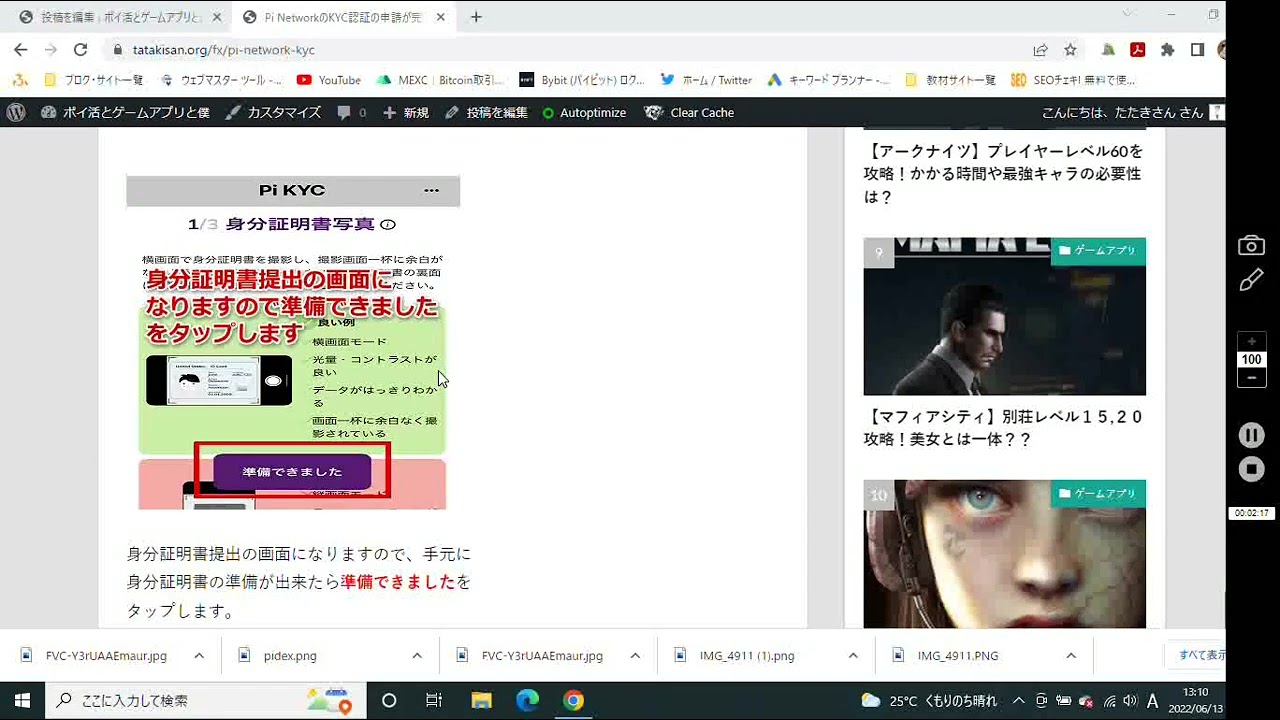Click the green extension icon beside the star
Viewport: 1280px width, 720px height.
tap(1108, 49)
